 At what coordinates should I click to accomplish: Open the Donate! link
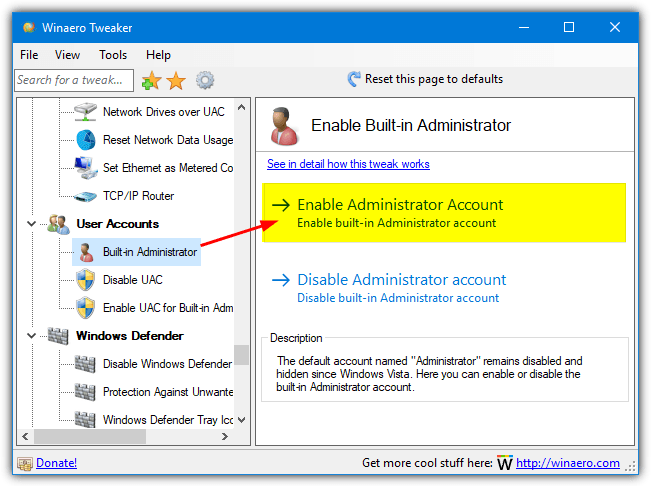coord(56,463)
